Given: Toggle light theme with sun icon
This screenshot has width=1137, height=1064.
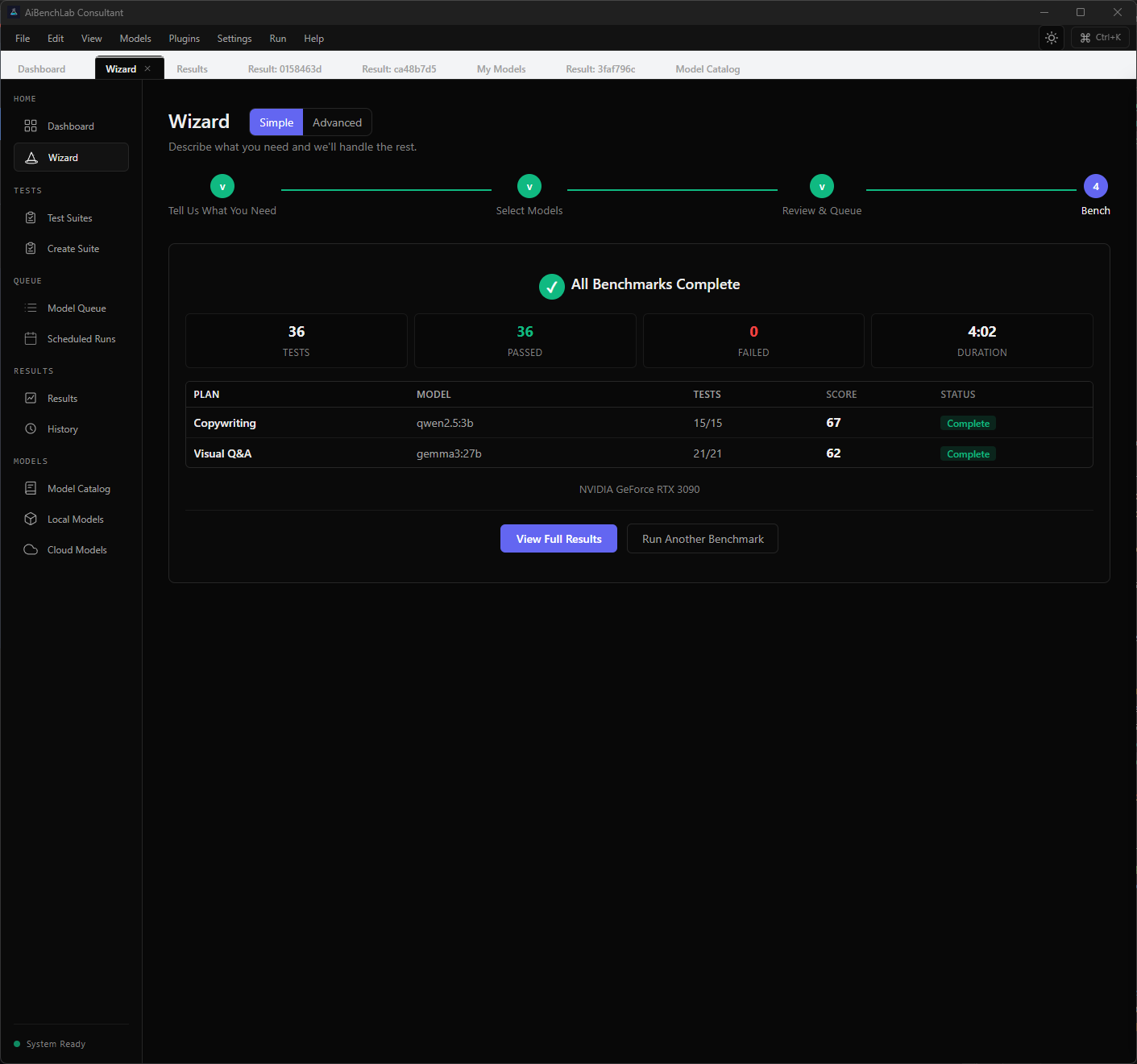Looking at the screenshot, I should [1052, 38].
